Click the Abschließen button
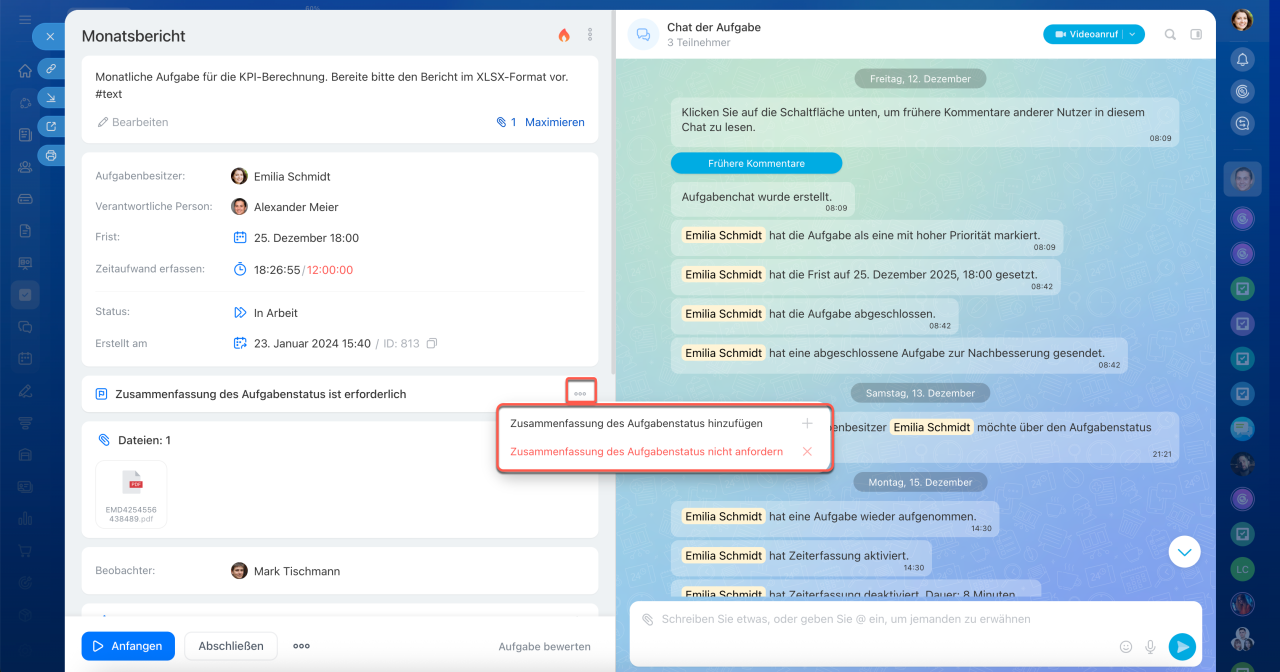Screen dimensions: 1280x672 point(231,646)
